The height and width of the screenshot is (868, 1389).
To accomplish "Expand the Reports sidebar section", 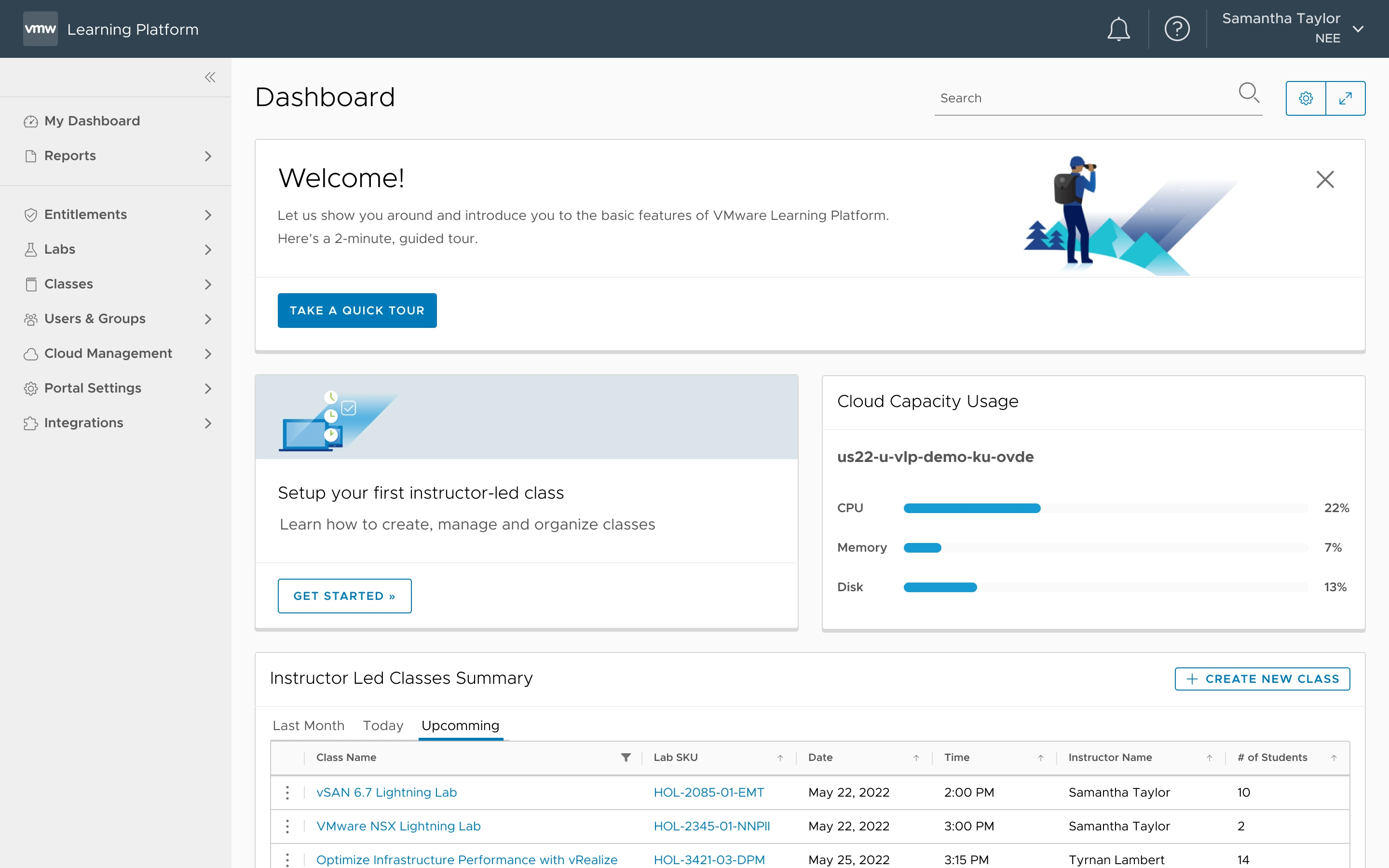I will coord(208,156).
